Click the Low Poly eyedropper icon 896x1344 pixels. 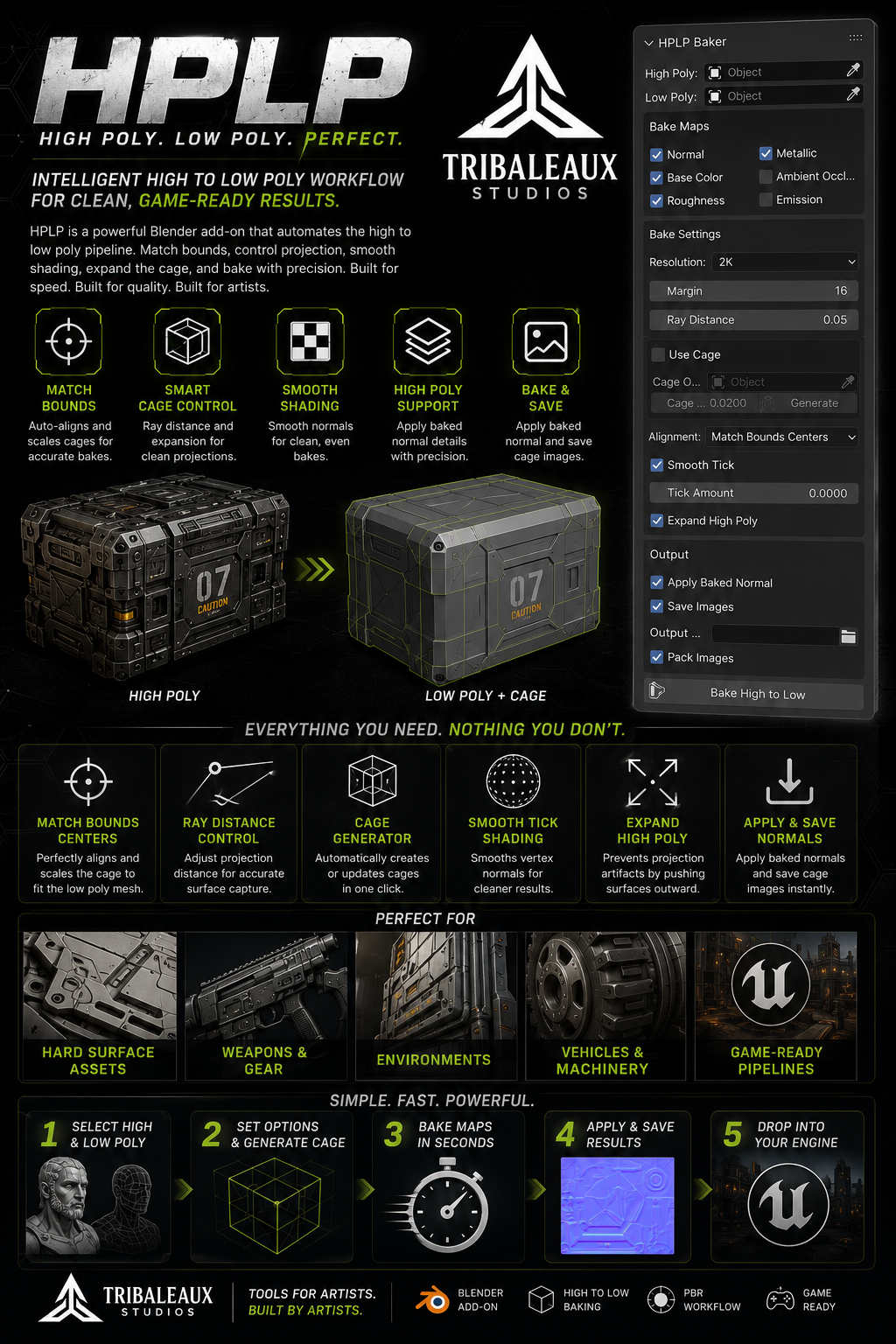[x=853, y=94]
